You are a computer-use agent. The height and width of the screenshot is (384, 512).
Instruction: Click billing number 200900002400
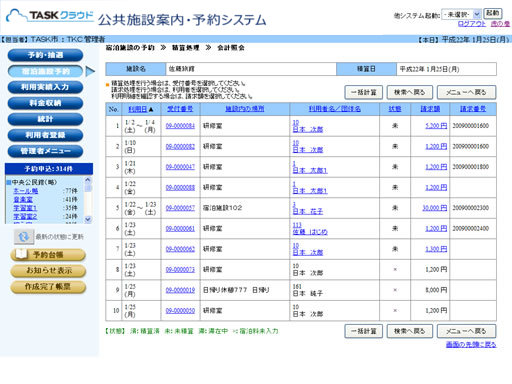[470, 229]
